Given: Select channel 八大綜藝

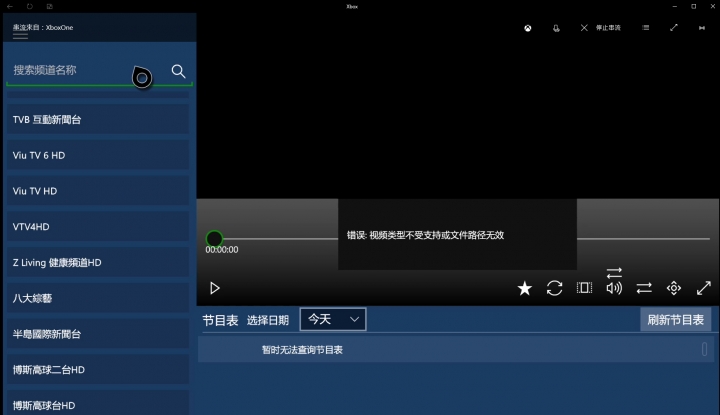Looking at the screenshot, I should click(x=98, y=298).
